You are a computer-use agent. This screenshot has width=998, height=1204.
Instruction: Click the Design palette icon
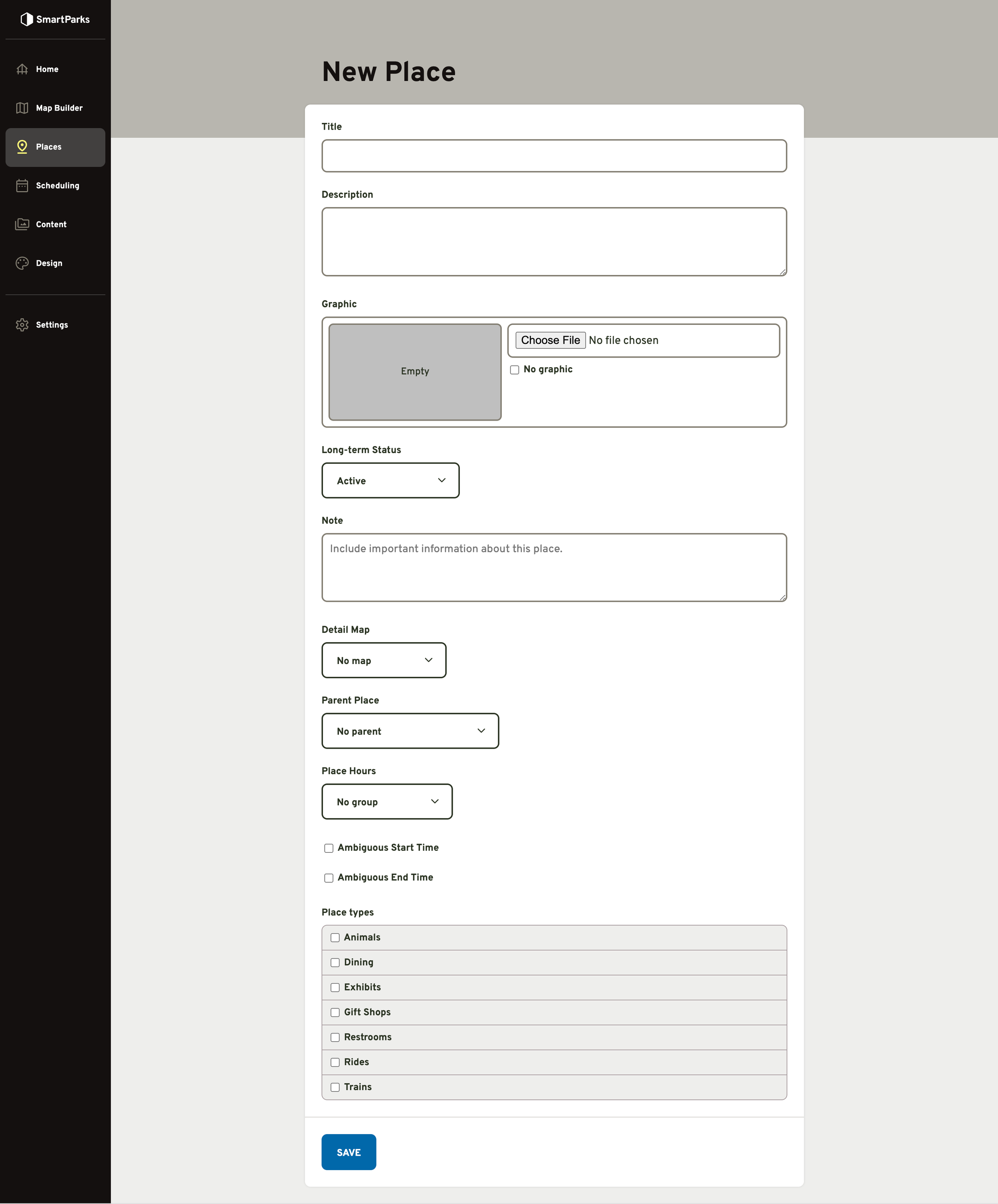tap(22, 263)
